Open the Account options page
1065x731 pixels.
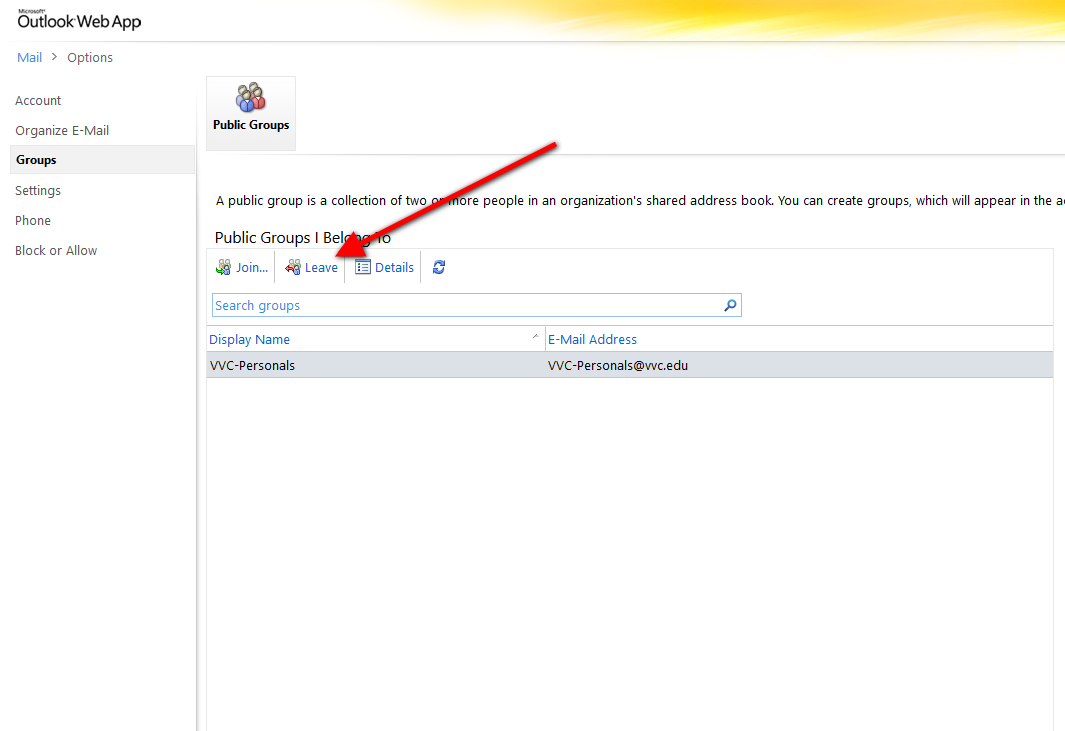tap(38, 101)
